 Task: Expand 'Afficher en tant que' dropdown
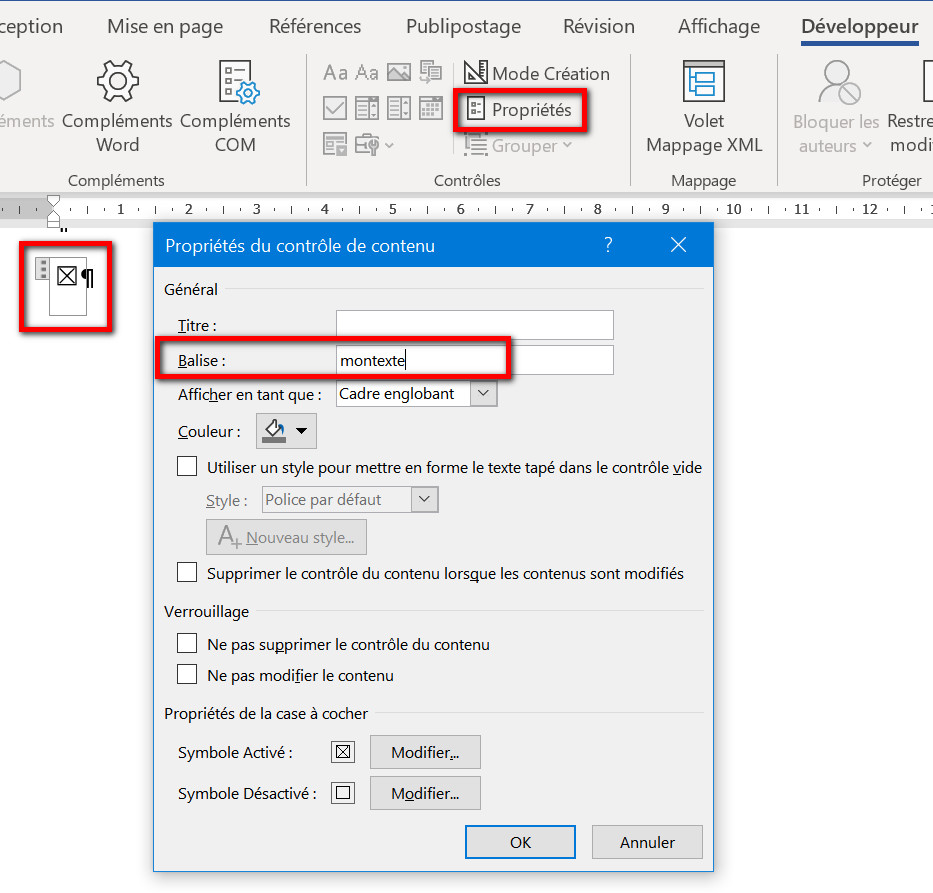pos(484,394)
